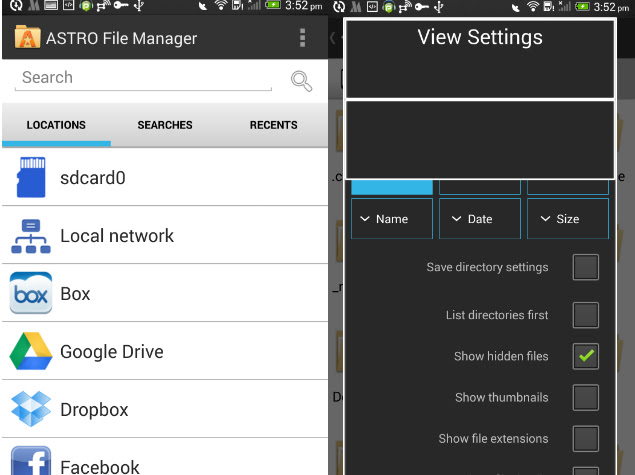Tap Wi-Fi icon in left status bar
The image size is (635, 475).
click(x=221, y=6)
